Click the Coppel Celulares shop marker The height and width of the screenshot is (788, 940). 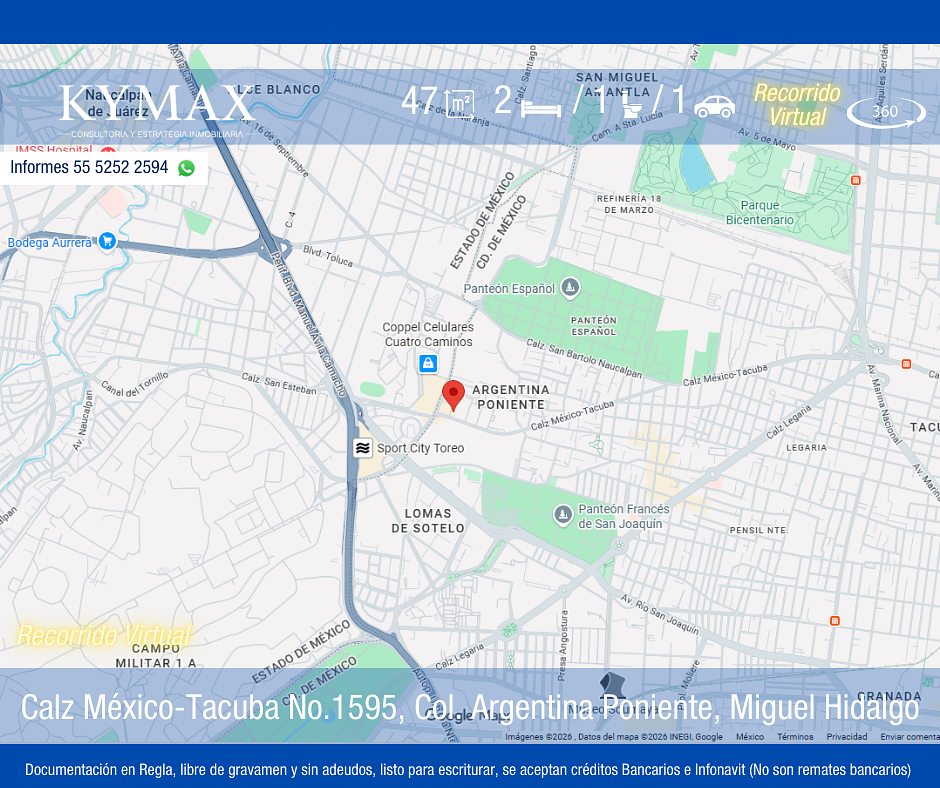coord(427,363)
